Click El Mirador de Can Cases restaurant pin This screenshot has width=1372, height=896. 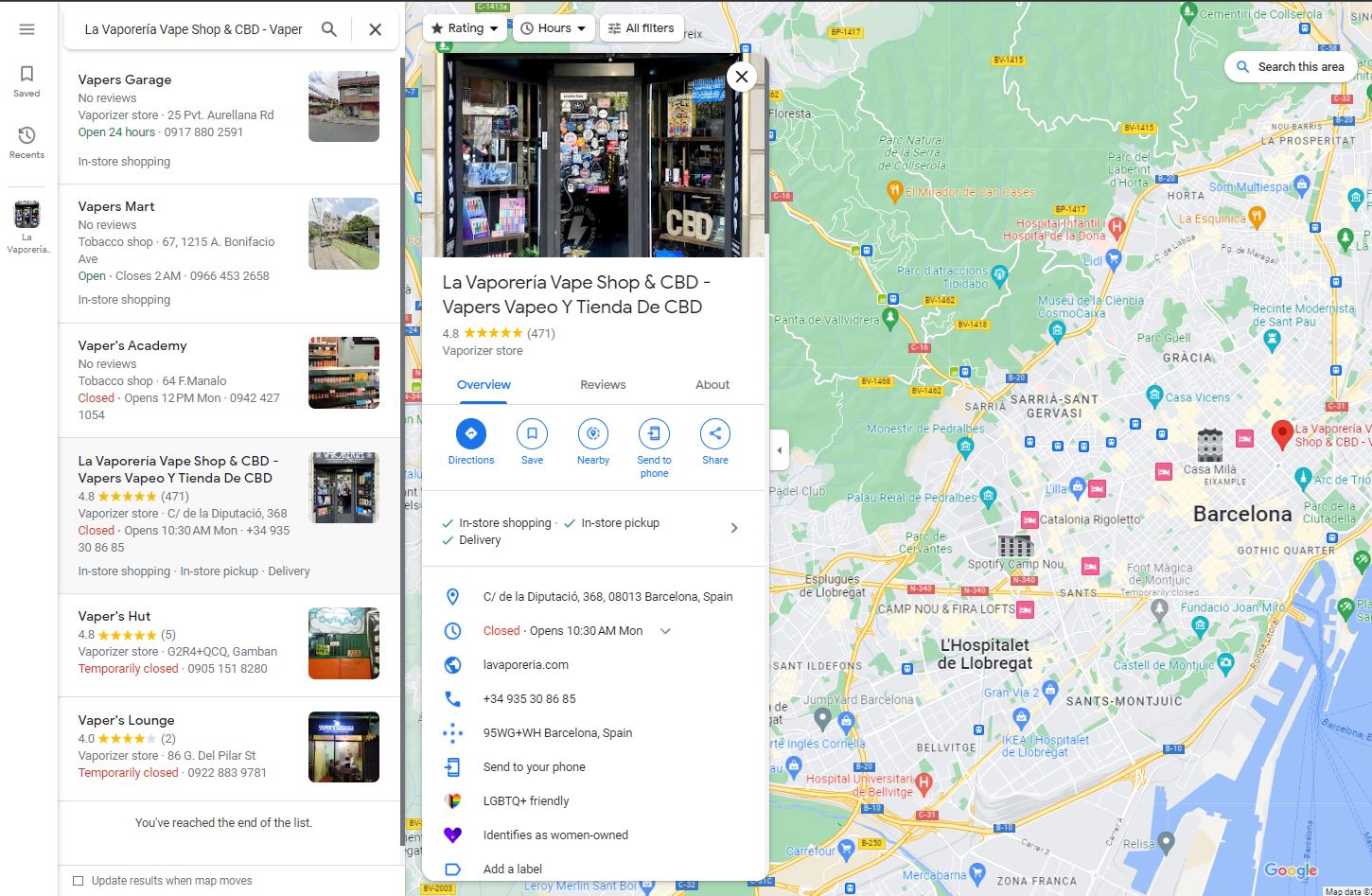click(x=894, y=191)
